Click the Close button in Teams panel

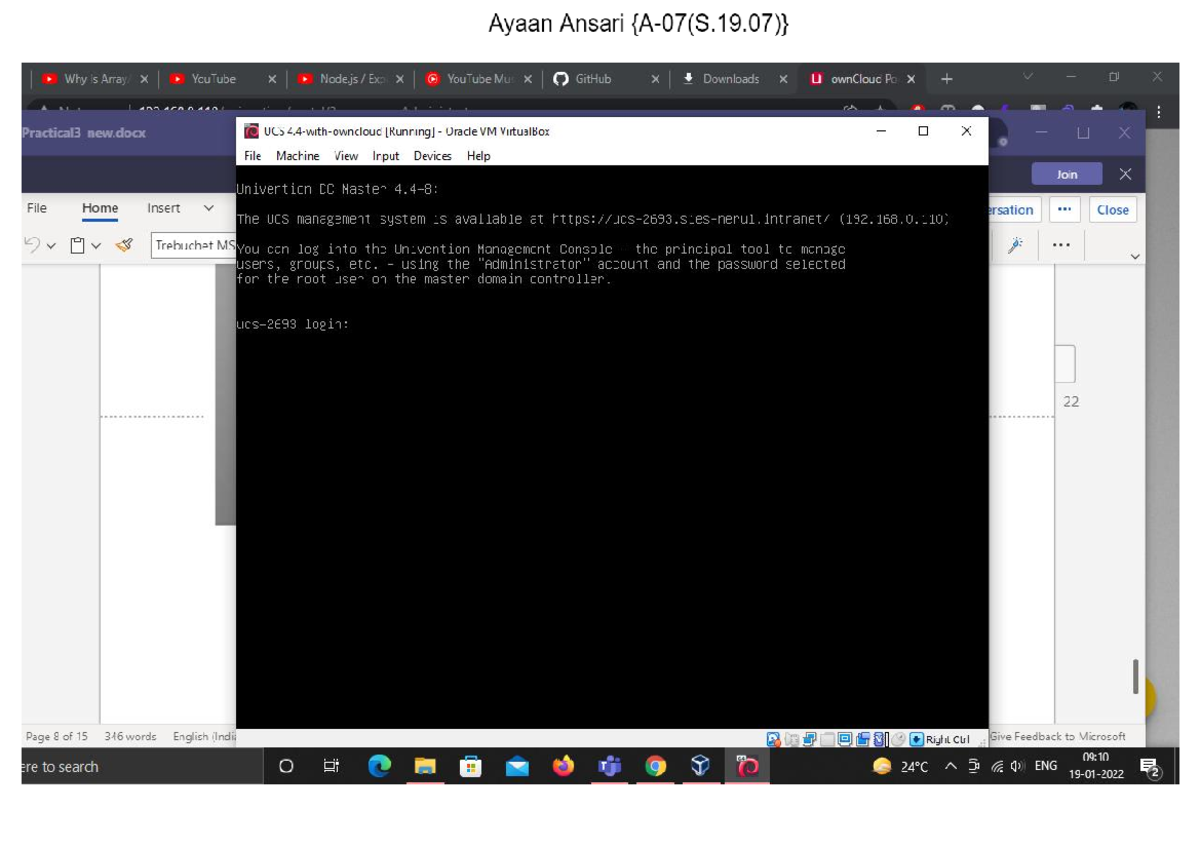click(1112, 210)
